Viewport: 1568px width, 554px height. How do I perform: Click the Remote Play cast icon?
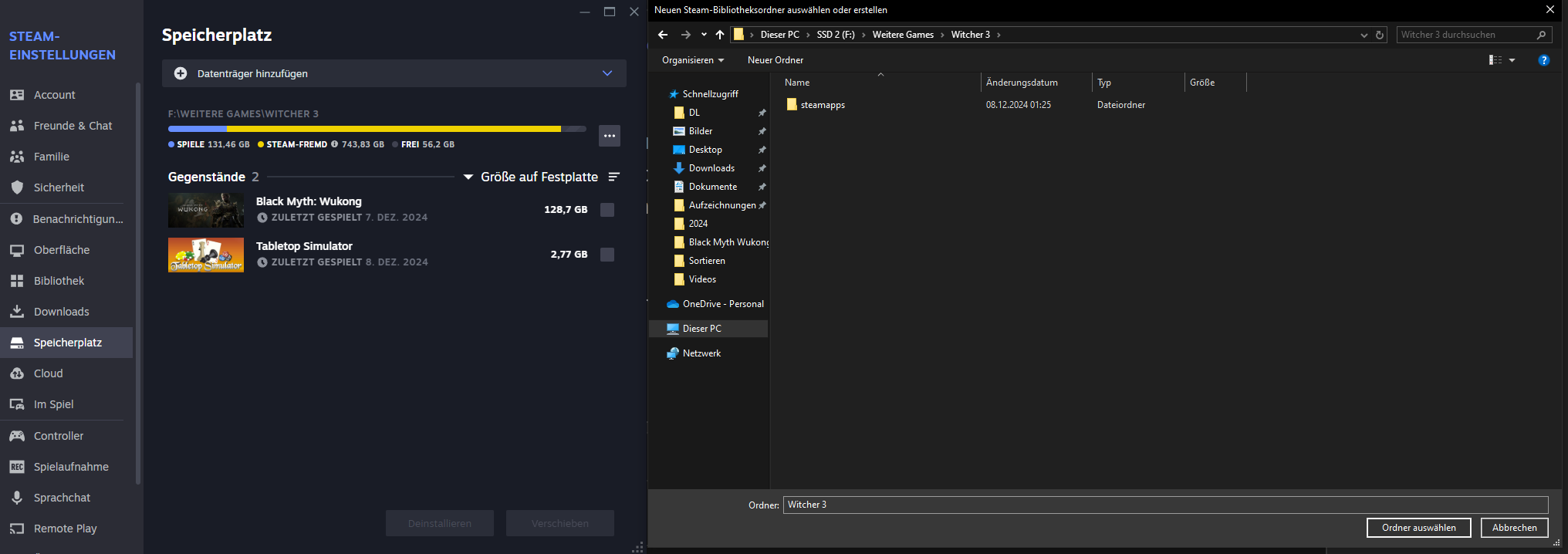[17, 529]
